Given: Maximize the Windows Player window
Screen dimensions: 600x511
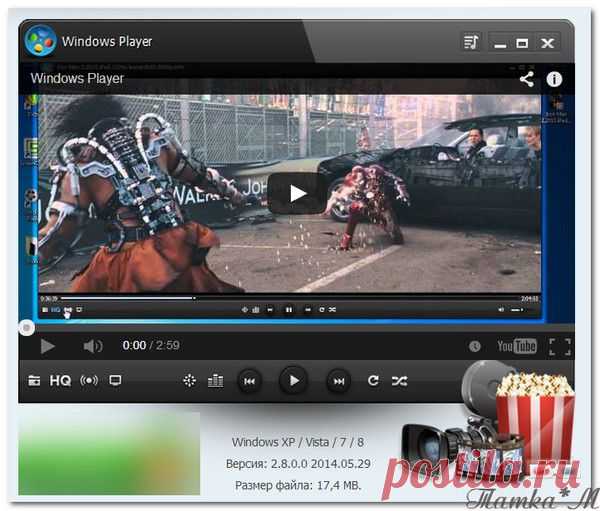Looking at the screenshot, I should [x=522, y=43].
